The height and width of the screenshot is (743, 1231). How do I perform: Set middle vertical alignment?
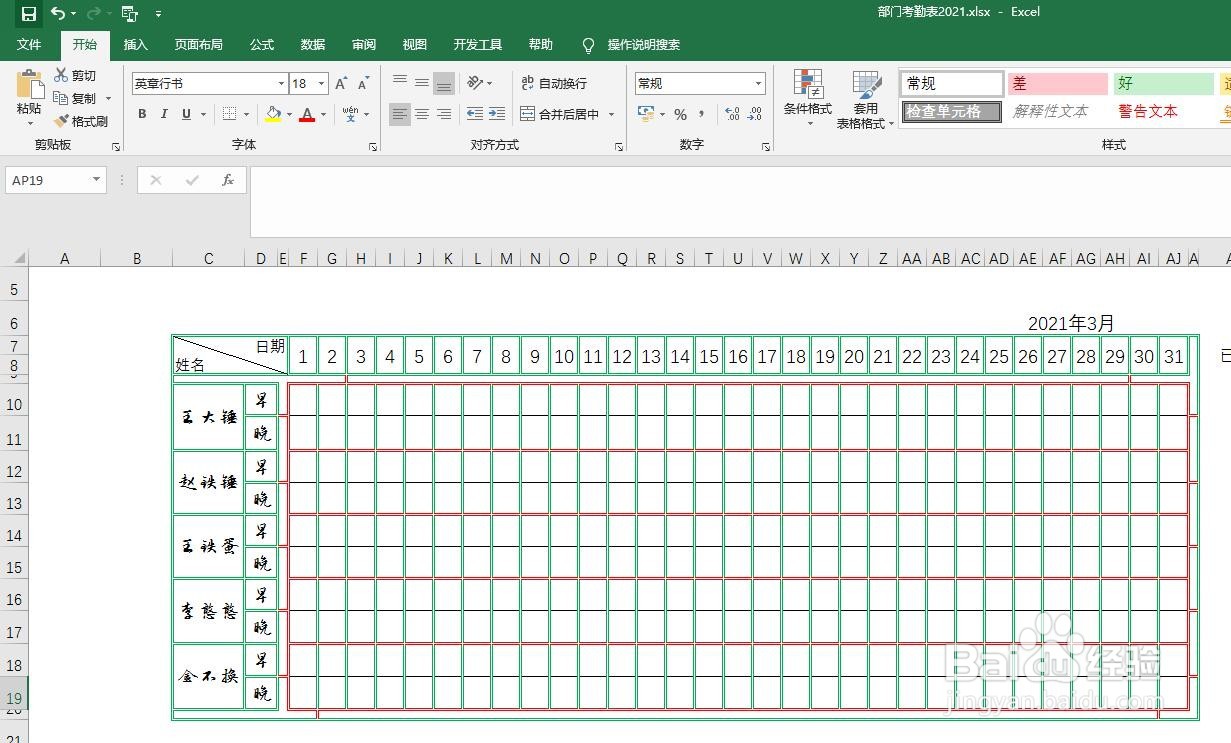click(422, 83)
